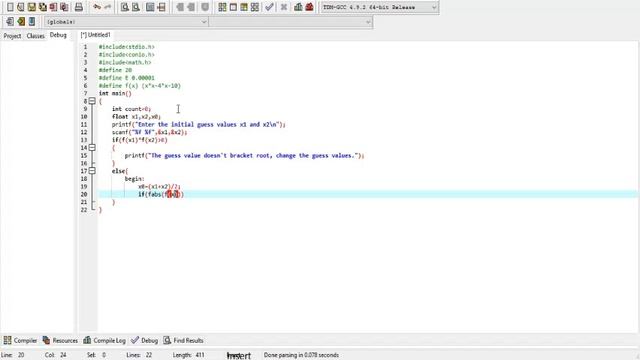Click the red delete profiling information icon
This screenshot has width=640, height=360.
[x=309, y=7]
